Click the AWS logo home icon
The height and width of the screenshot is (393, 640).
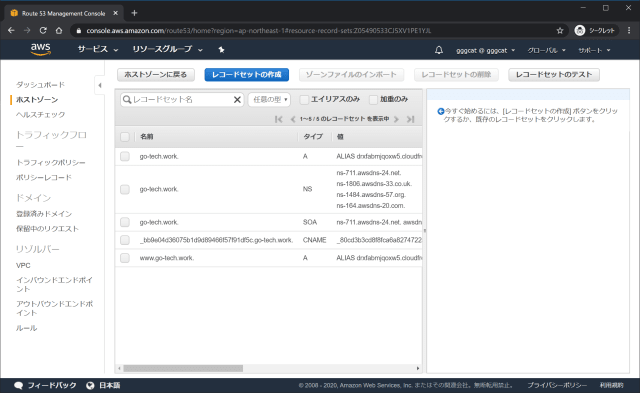pos(40,49)
